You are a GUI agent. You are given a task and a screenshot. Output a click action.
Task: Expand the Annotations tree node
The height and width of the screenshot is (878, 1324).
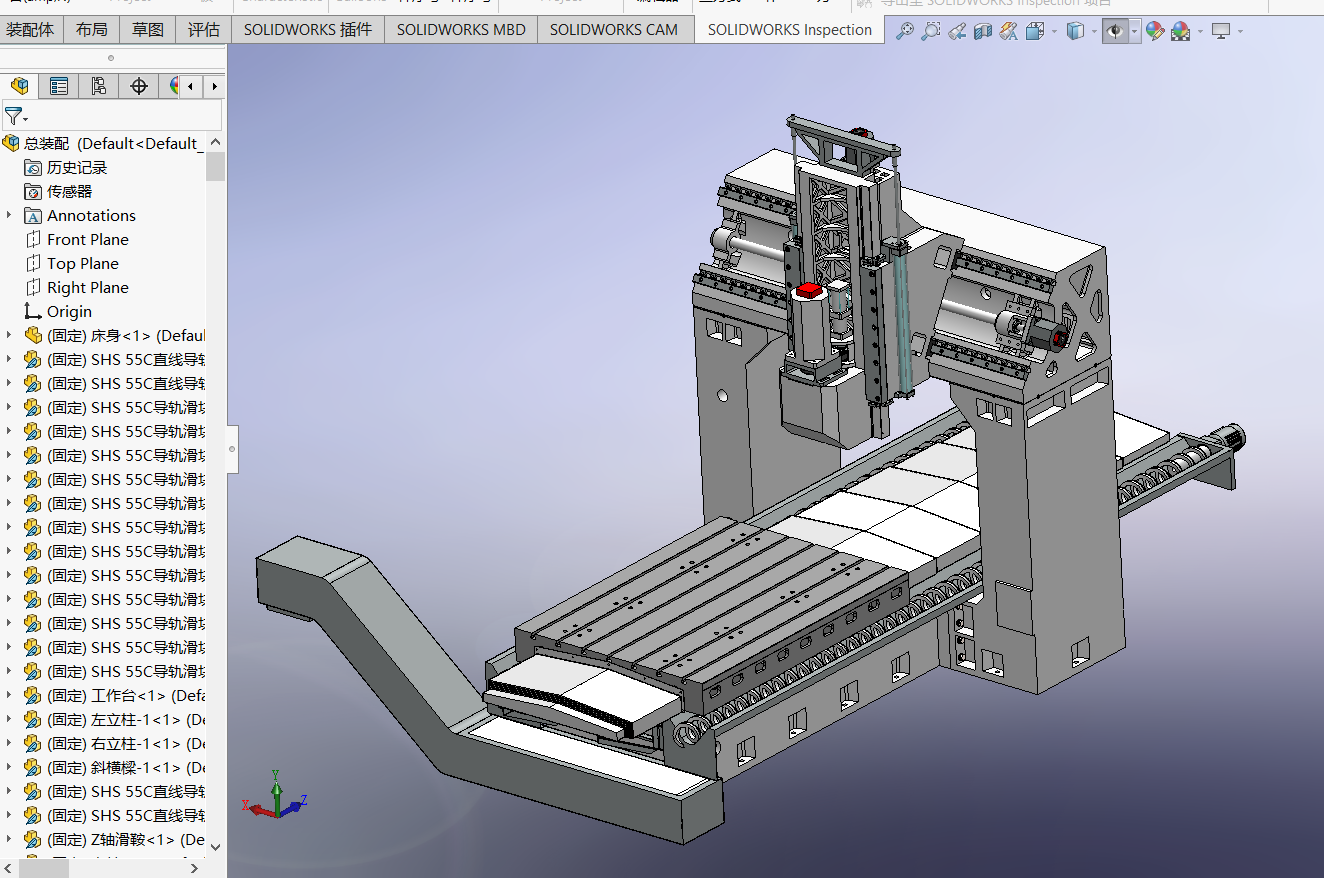click(9, 215)
